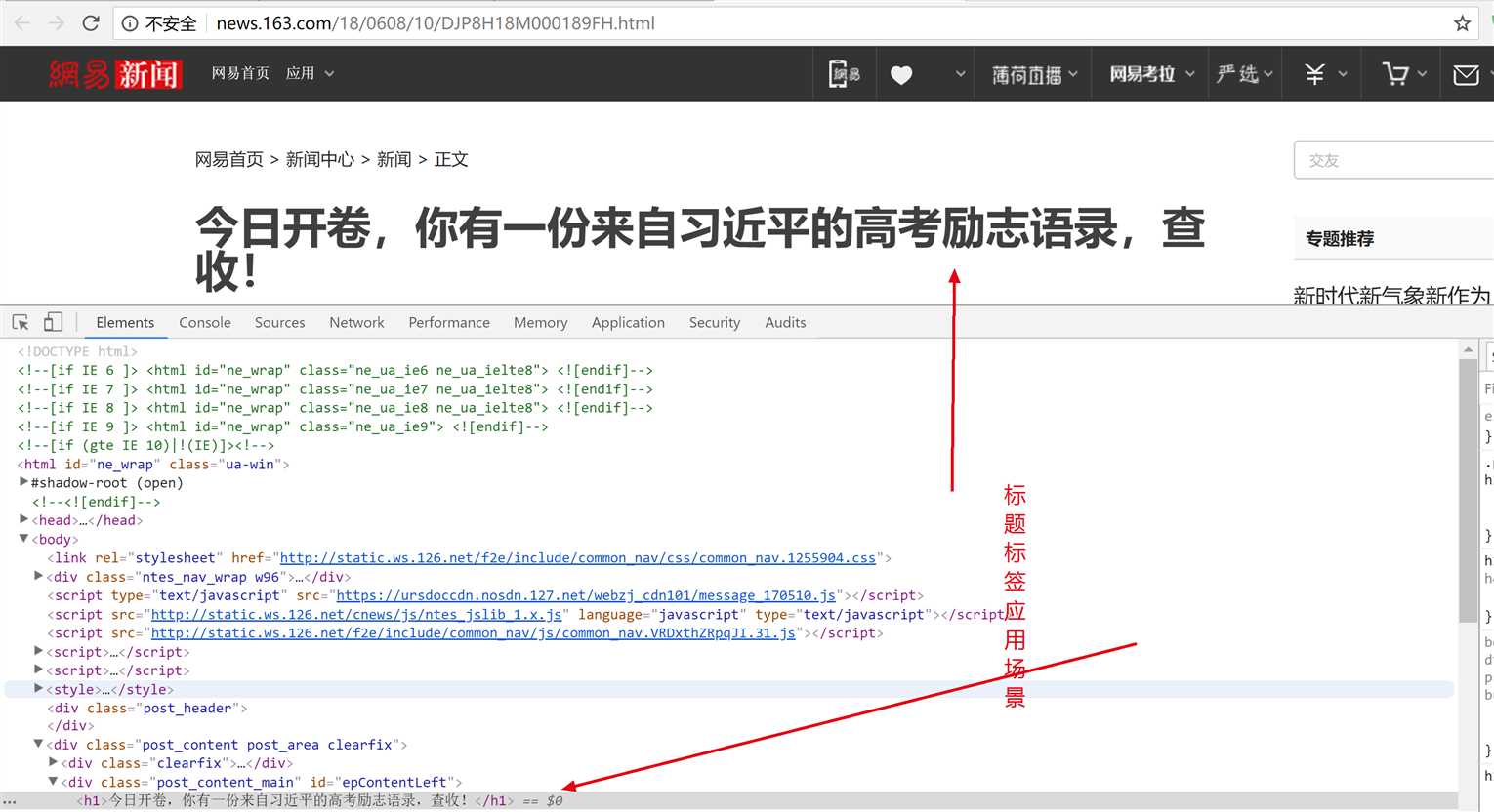Open common_nav.1255904.css stylesheet link
The width and height of the screenshot is (1494, 812).
tap(578, 557)
